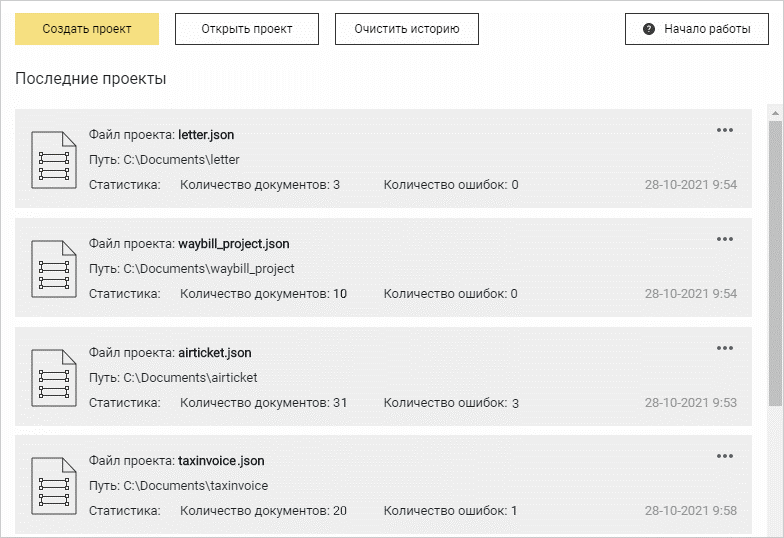
Task: Click the Открыть проект button
Action: pos(247,29)
